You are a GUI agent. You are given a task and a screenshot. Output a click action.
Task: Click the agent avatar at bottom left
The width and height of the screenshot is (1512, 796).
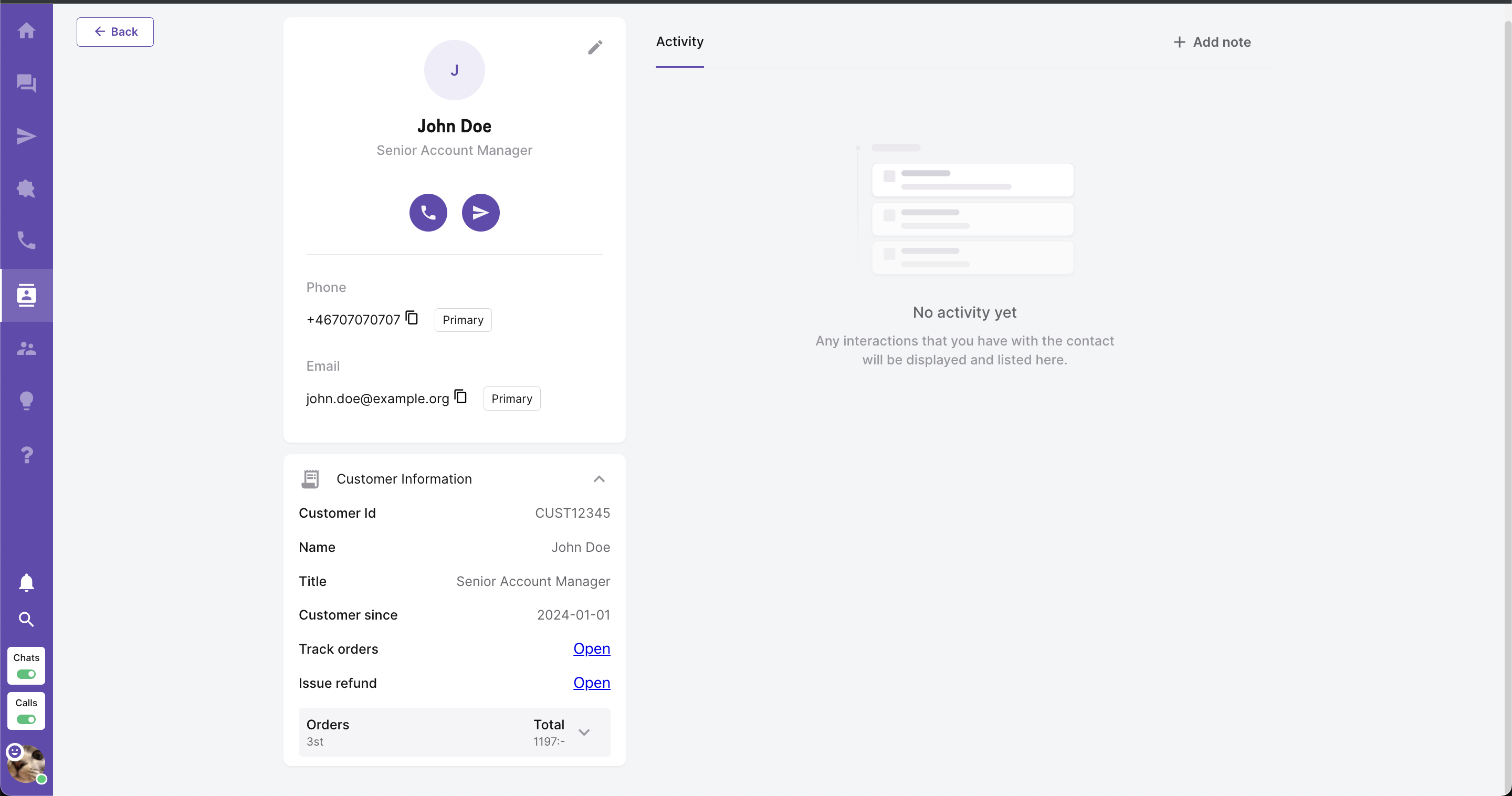[27, 764]
